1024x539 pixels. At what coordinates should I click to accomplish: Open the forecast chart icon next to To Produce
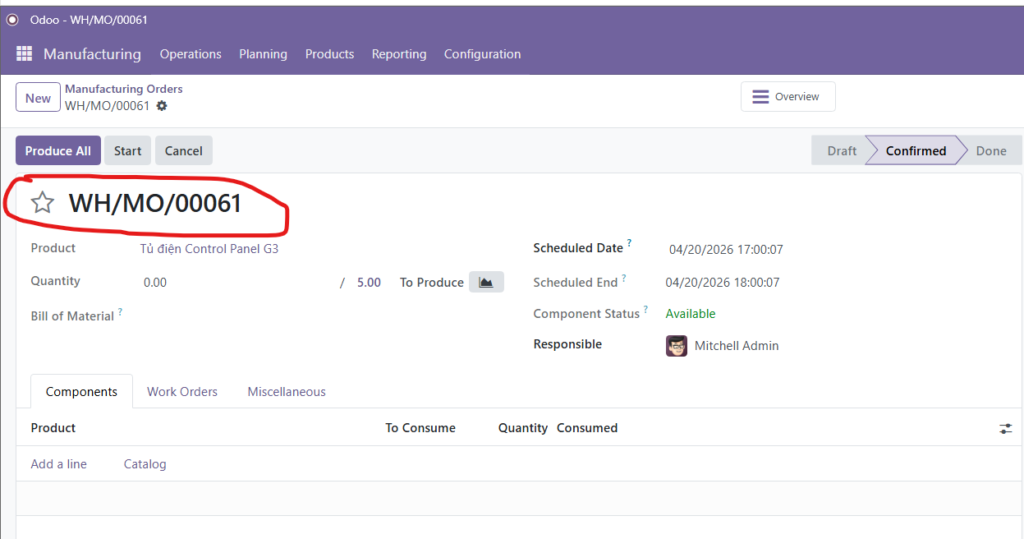[486, 282]
